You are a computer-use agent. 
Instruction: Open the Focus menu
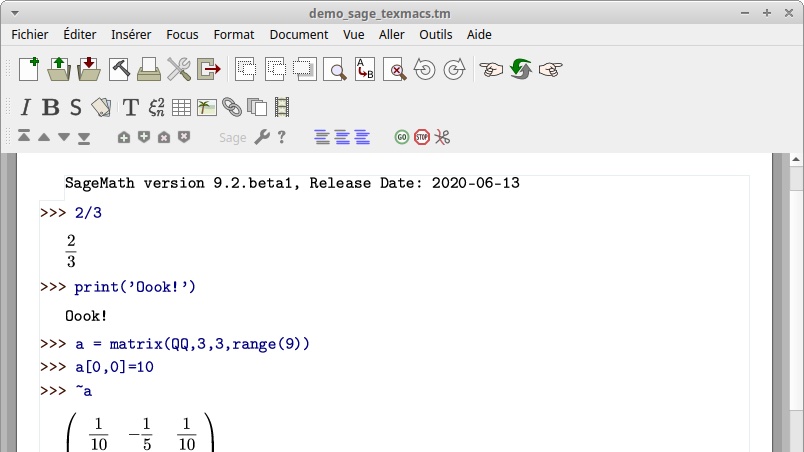(182, 35)
